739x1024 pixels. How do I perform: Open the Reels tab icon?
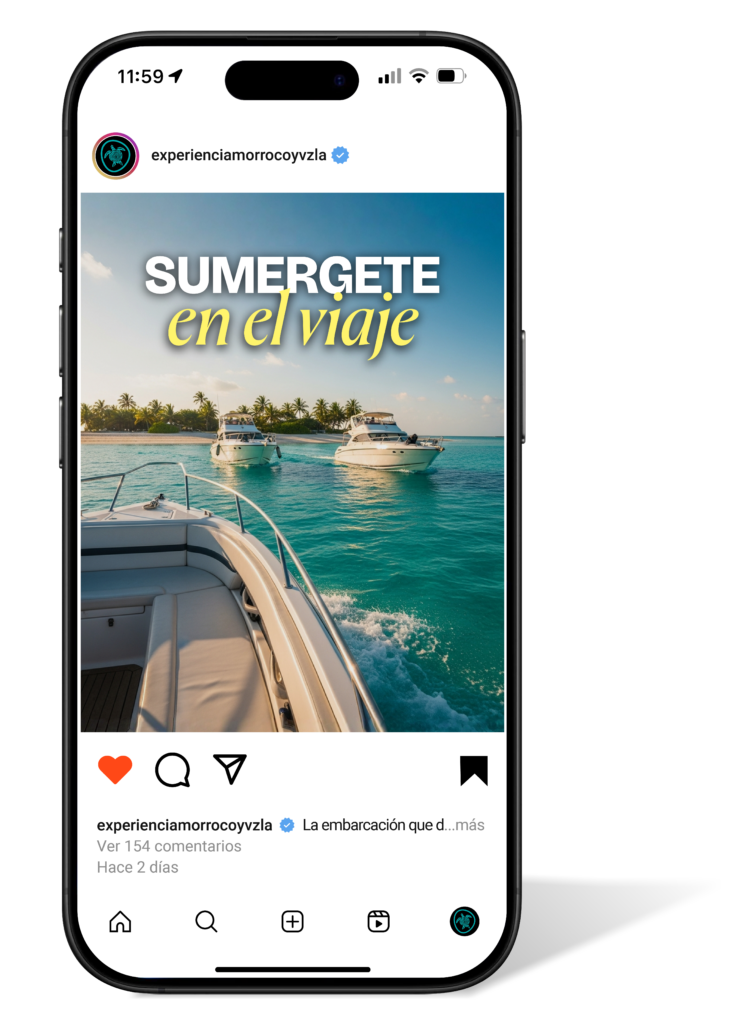[x=379, y=921]
